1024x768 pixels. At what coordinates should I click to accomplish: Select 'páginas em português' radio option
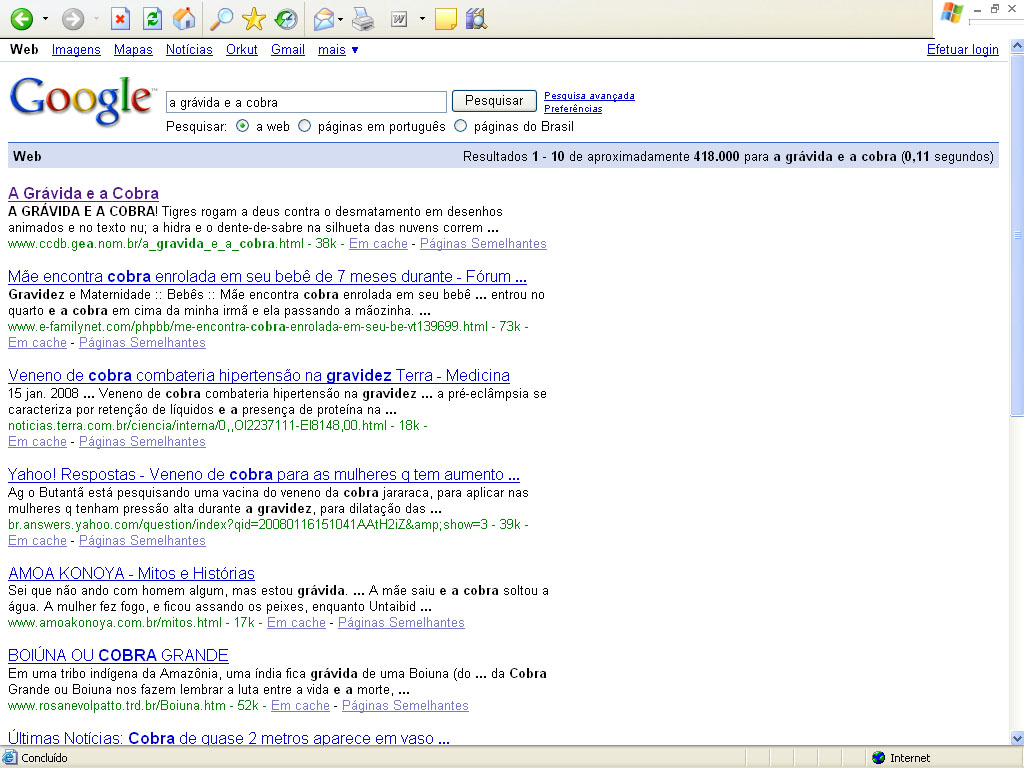305,127
